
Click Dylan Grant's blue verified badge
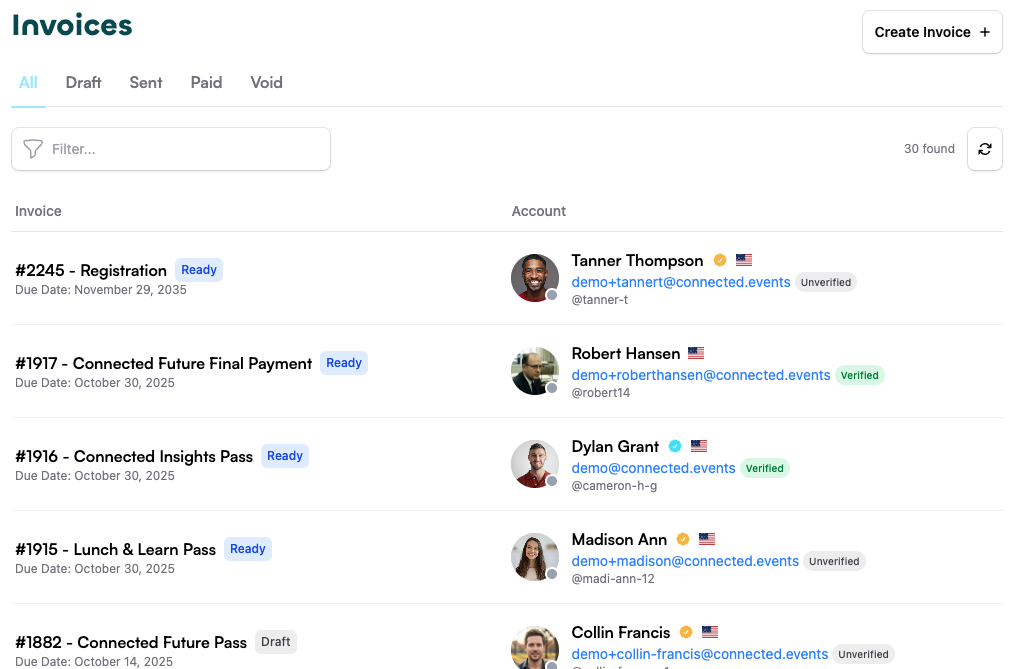coord(675,446)
